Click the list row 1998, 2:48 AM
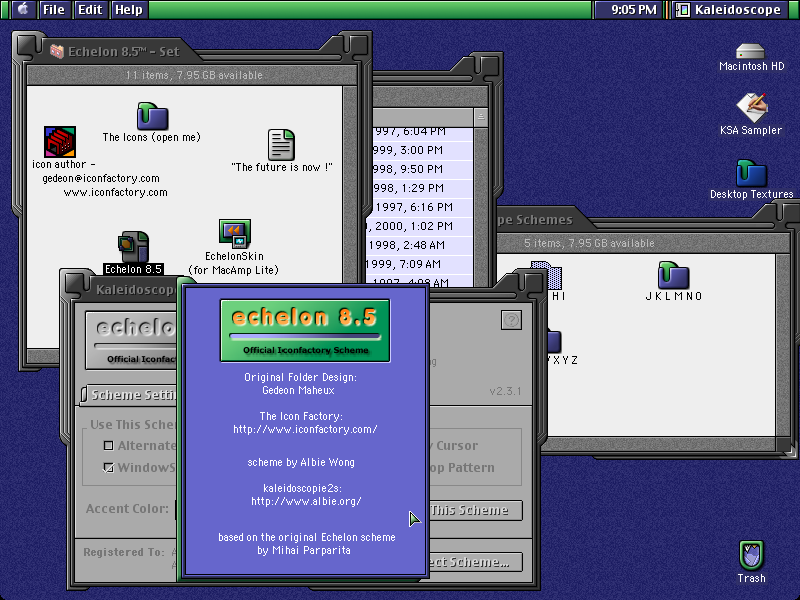The height and width of the screenshot is (600, 800). point(420,245)
